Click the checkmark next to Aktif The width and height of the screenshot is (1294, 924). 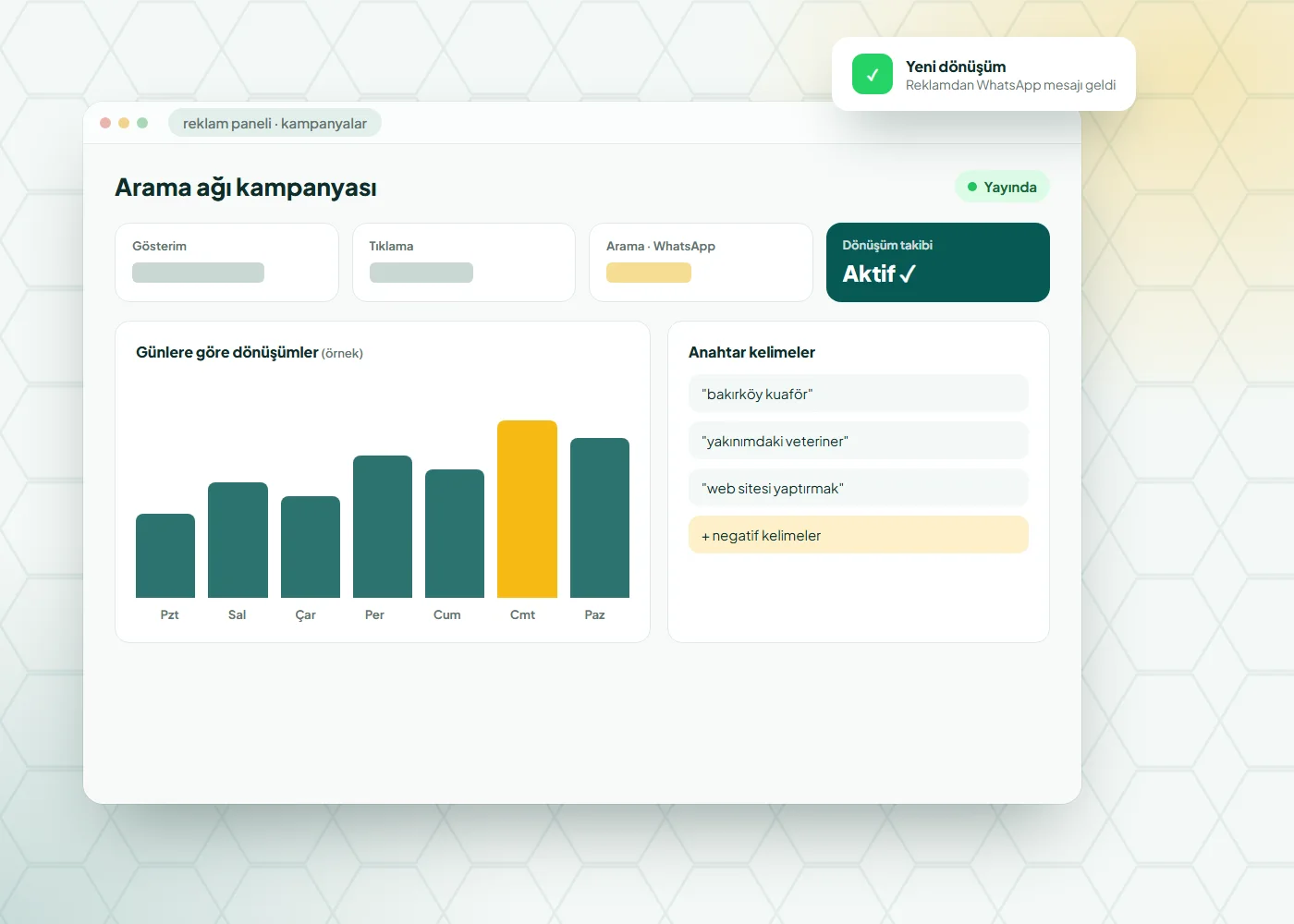point(908,274)
